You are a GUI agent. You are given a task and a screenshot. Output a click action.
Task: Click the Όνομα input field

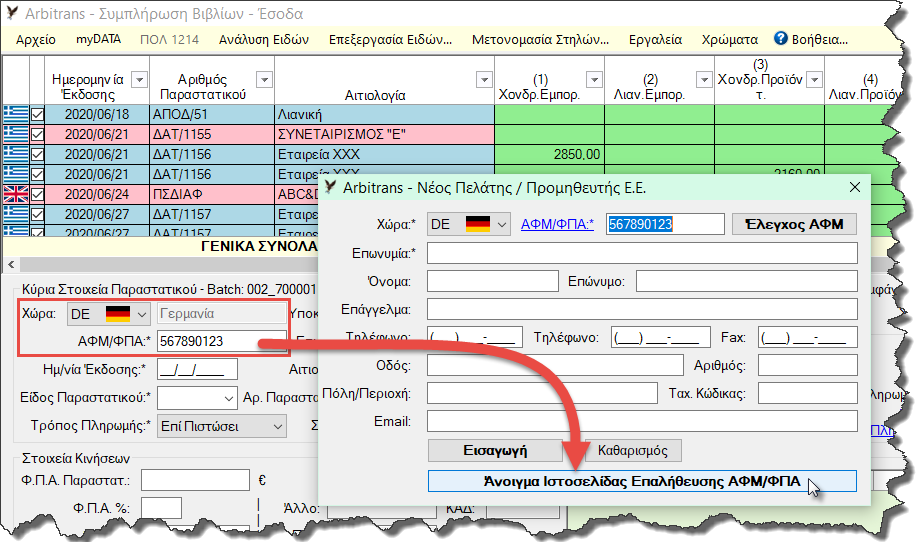(x=492, y=282)
